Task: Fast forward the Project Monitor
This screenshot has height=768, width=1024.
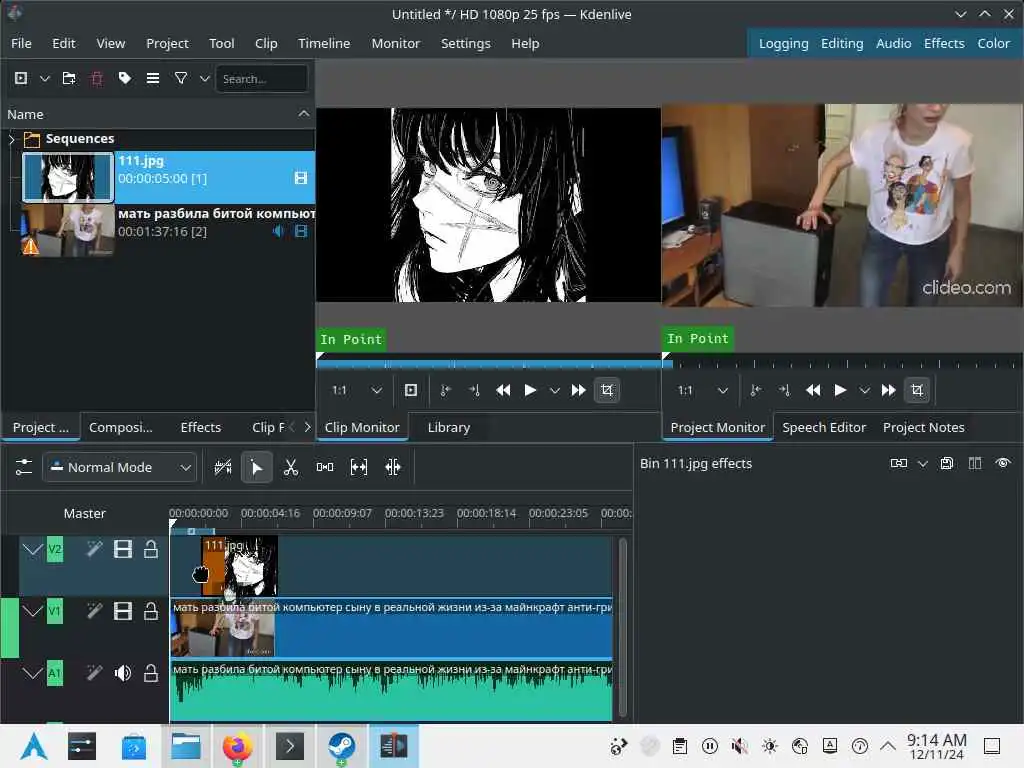Action: (x=888, y=390)
